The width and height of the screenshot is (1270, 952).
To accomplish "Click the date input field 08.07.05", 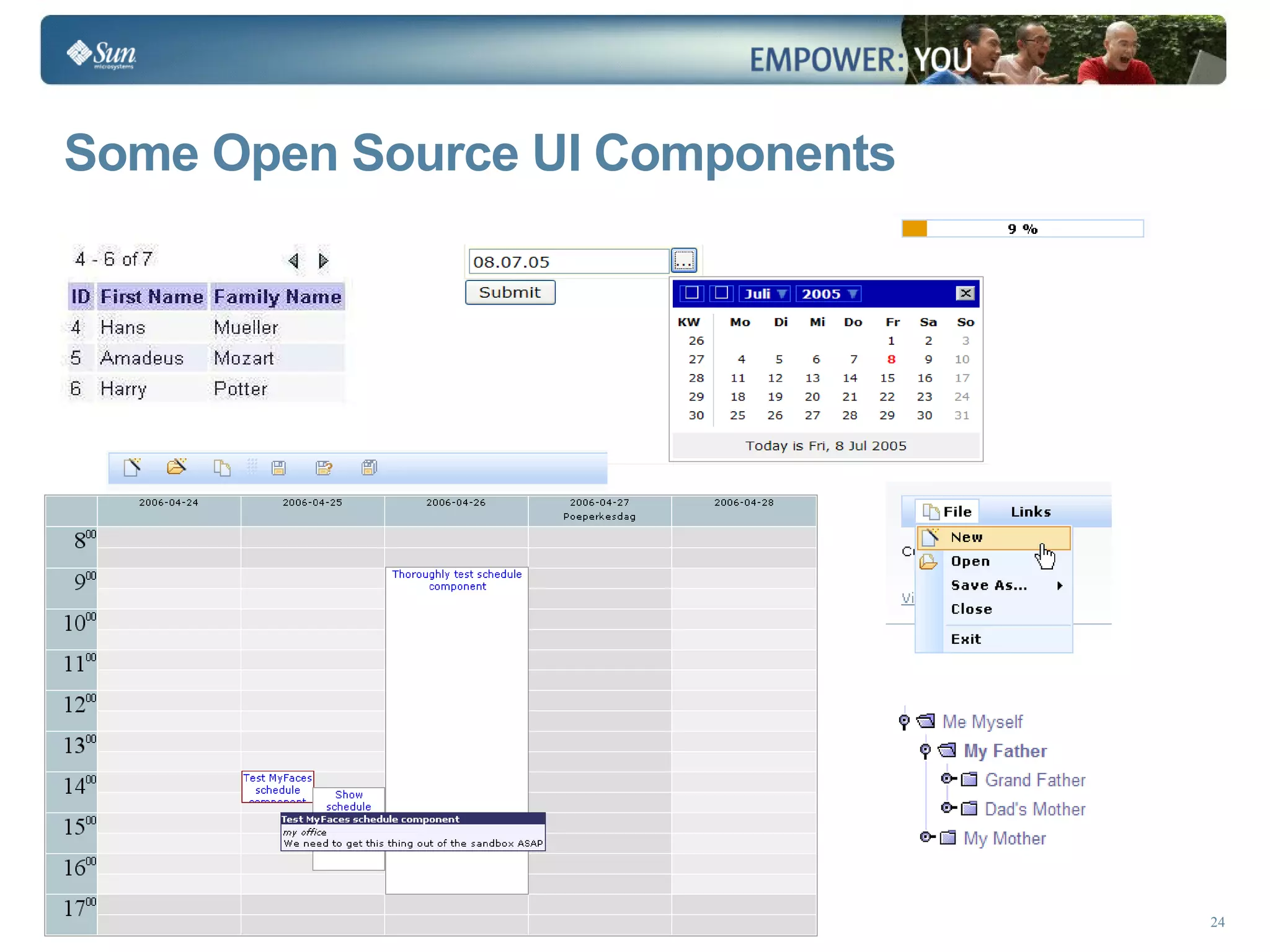I will click(x=569, y=261).
